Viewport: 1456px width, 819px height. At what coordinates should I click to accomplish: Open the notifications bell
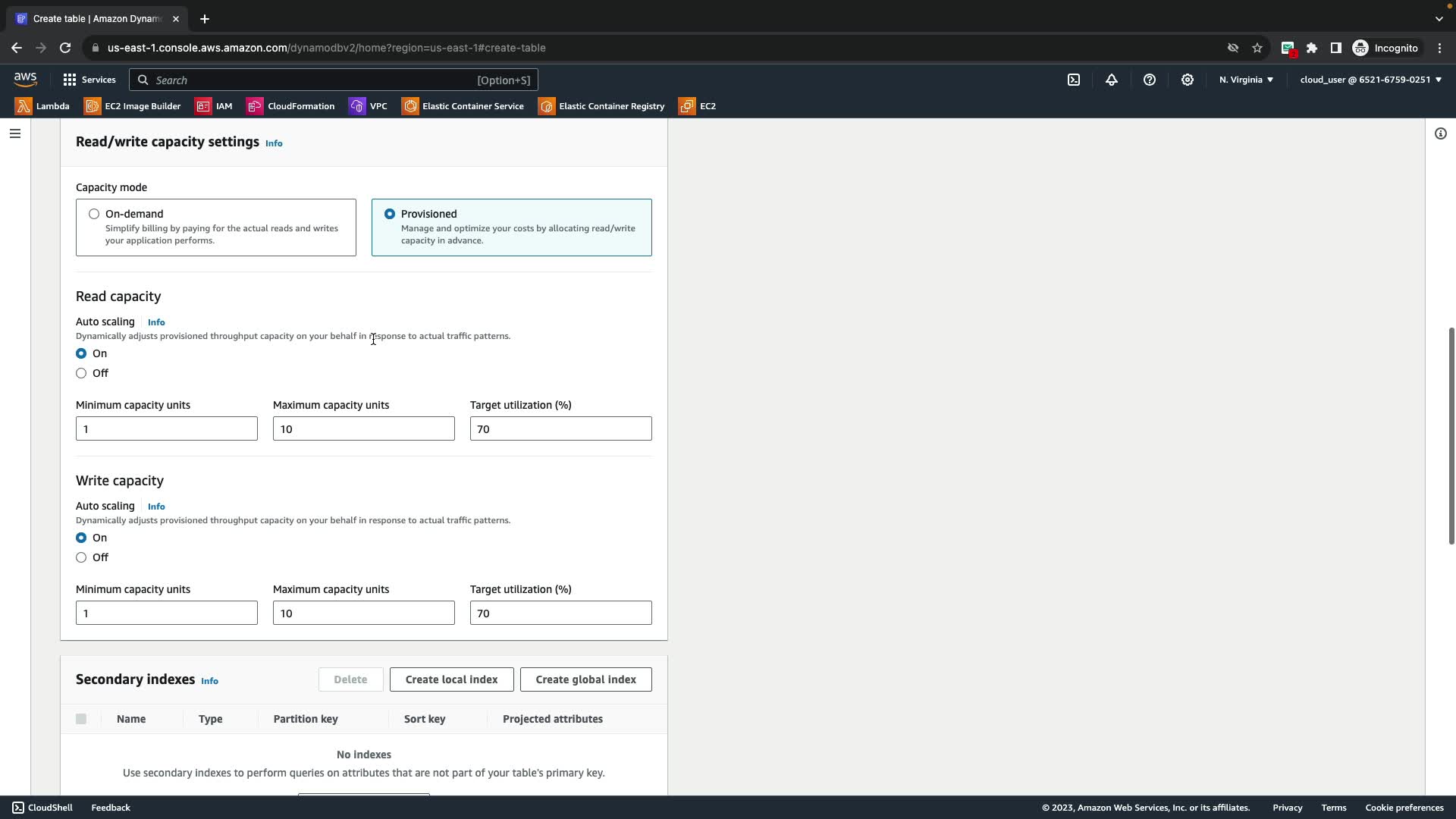[x=1112, y=80]
